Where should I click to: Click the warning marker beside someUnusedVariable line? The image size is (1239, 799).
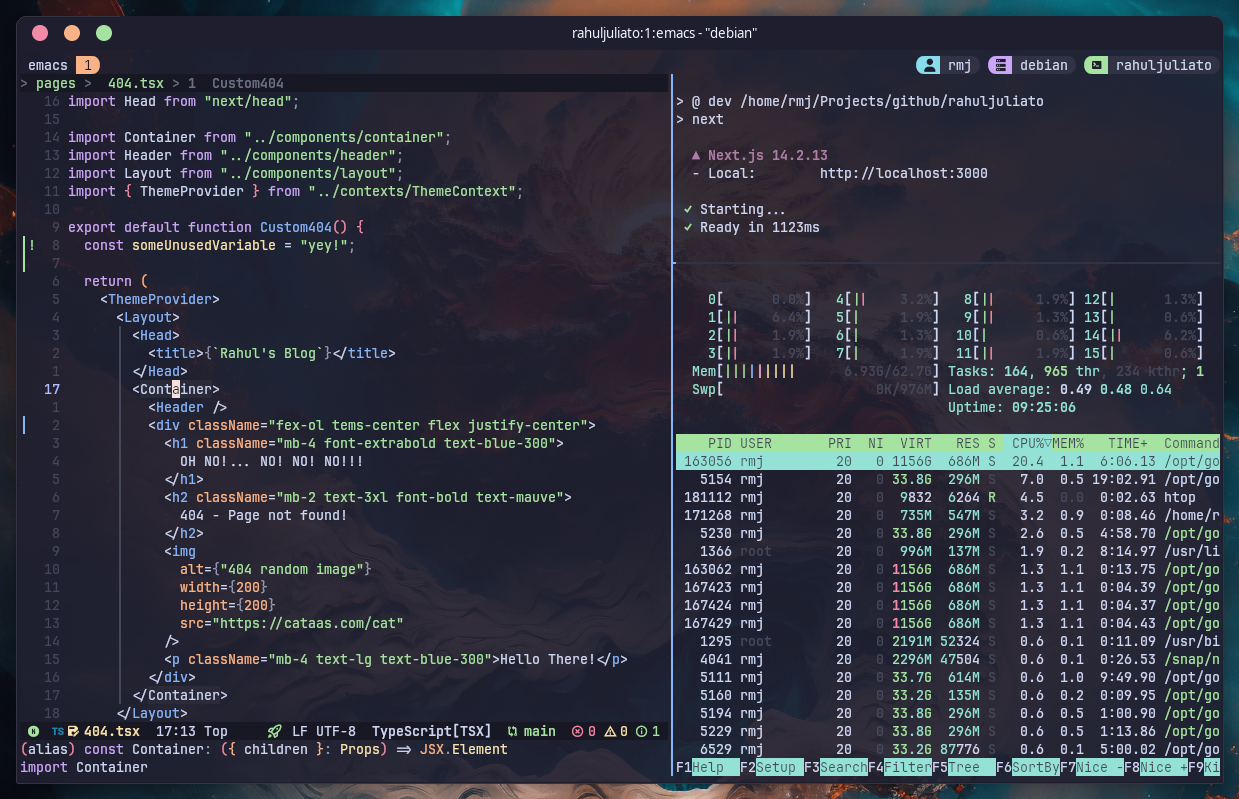click(32, 245)
